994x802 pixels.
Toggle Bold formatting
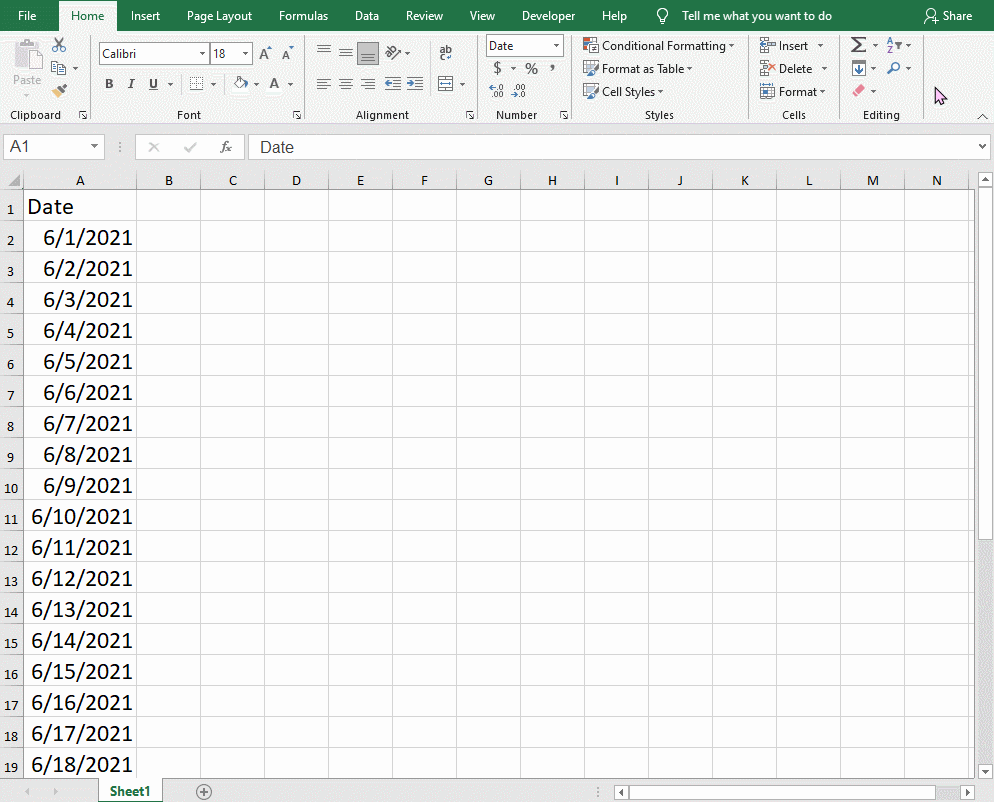click(109, 84)
